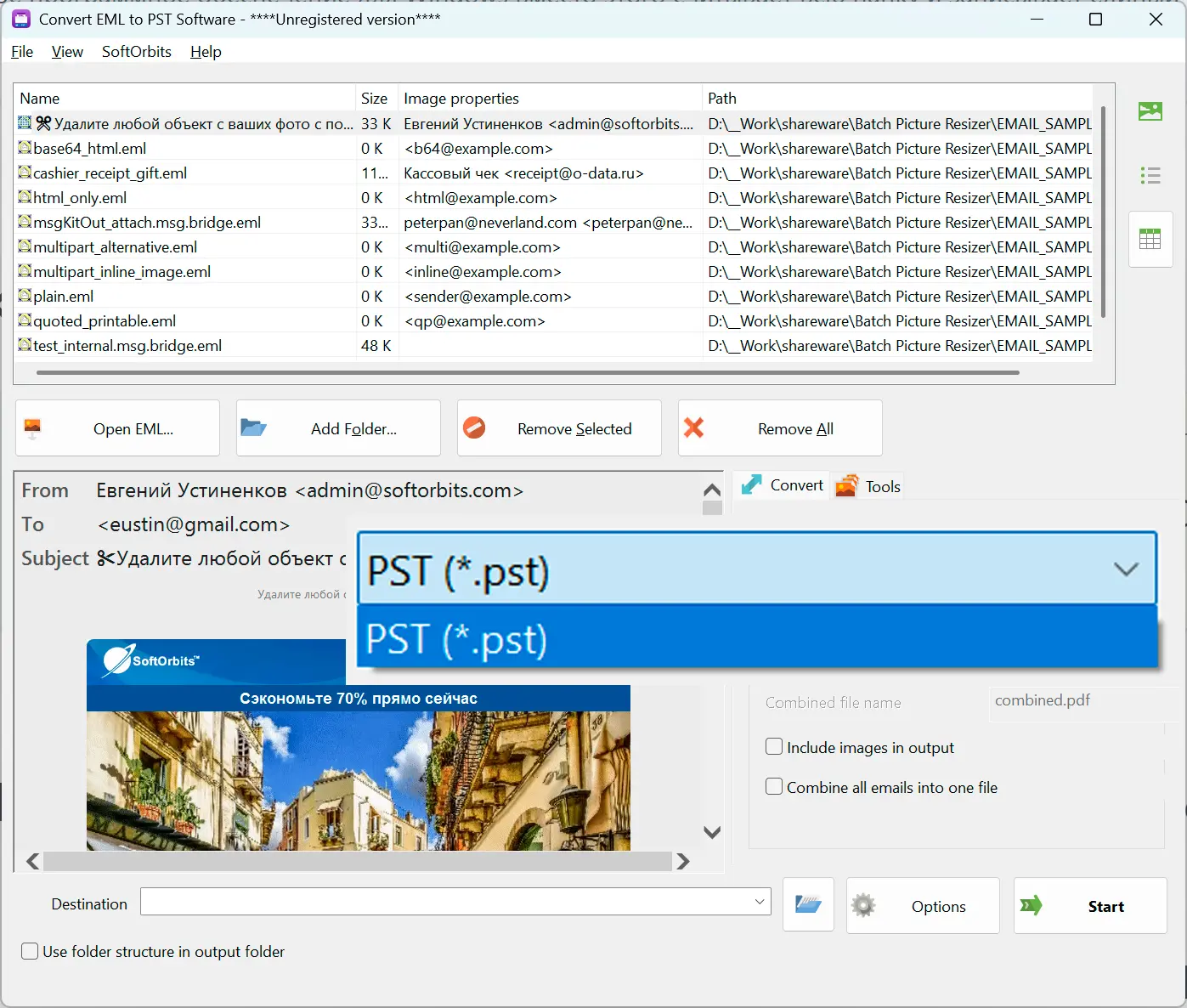This screenshot has width=1187, height=1008.
Task: Switch to list view icon
Action: (x=1150, y=175)
